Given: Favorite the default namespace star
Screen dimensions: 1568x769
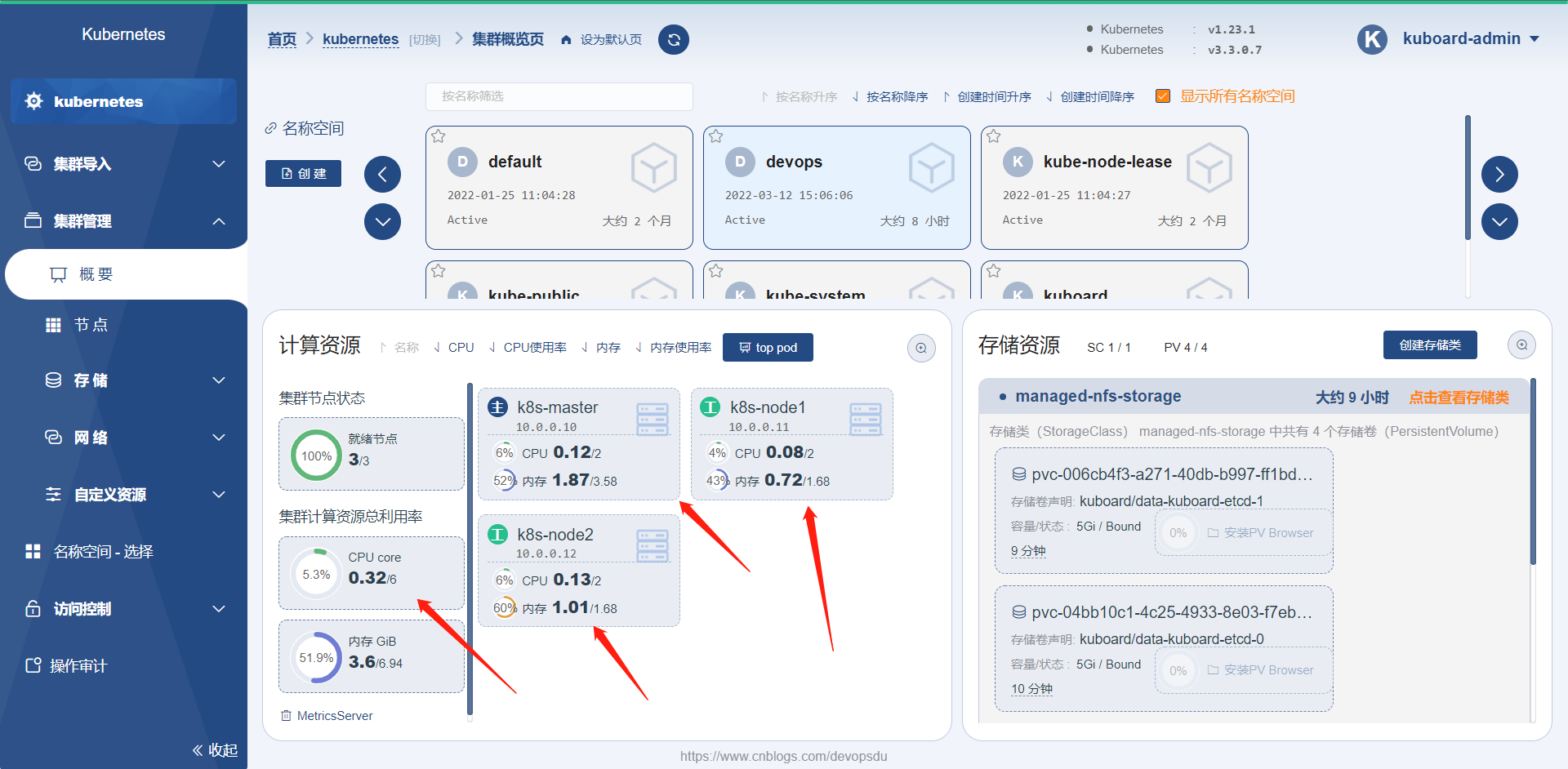Looking at the screenshot, I should 439,136.
